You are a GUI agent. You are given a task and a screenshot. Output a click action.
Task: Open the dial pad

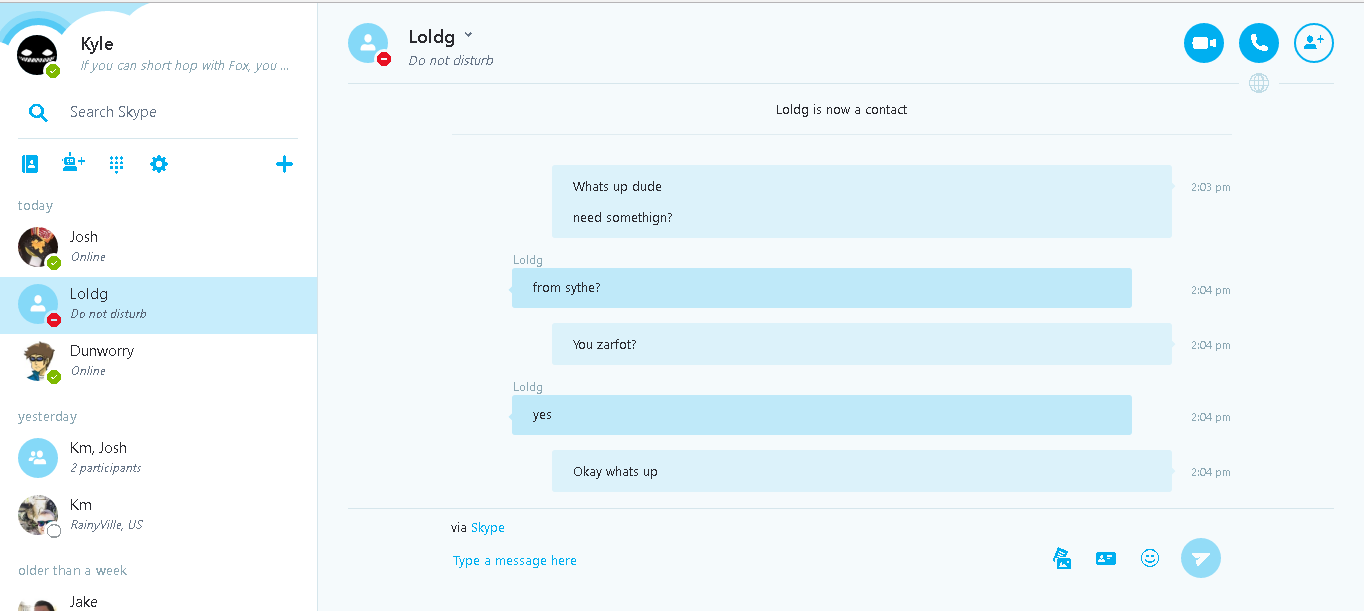click(117, 164)
